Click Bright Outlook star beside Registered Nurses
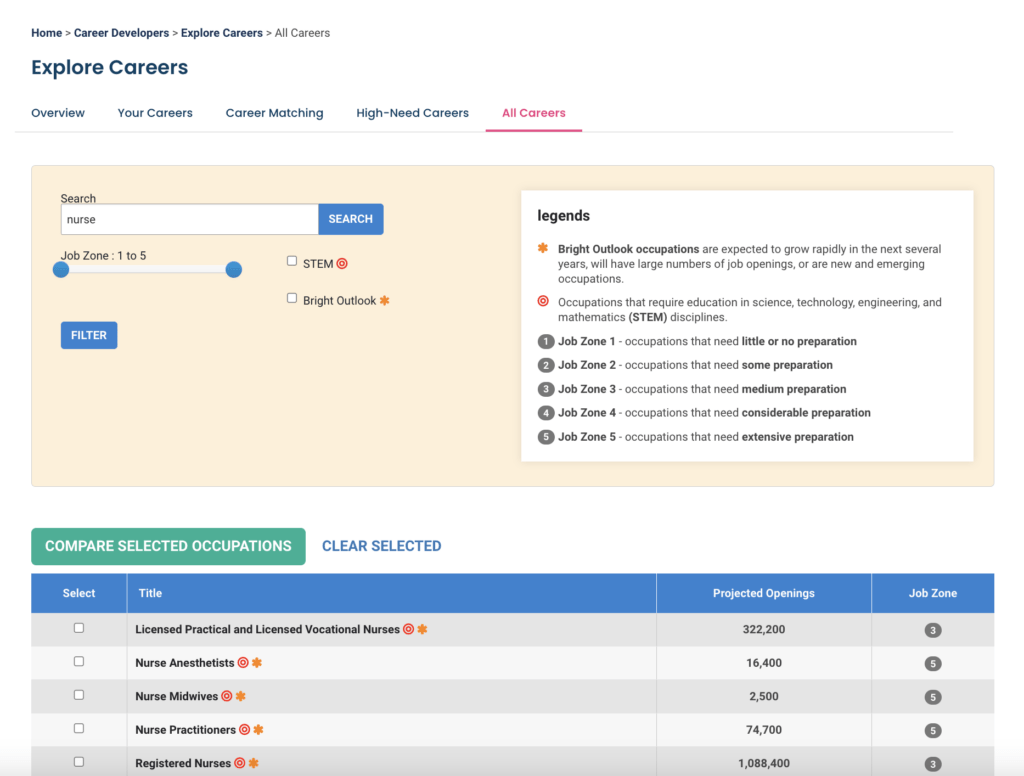 [x=254, y=764]
